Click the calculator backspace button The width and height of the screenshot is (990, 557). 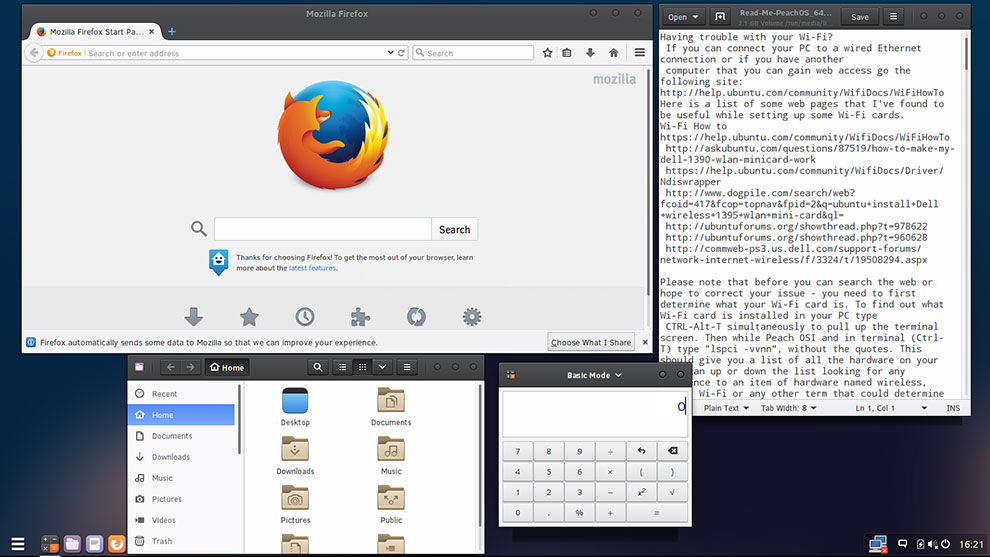click(672, 451)
